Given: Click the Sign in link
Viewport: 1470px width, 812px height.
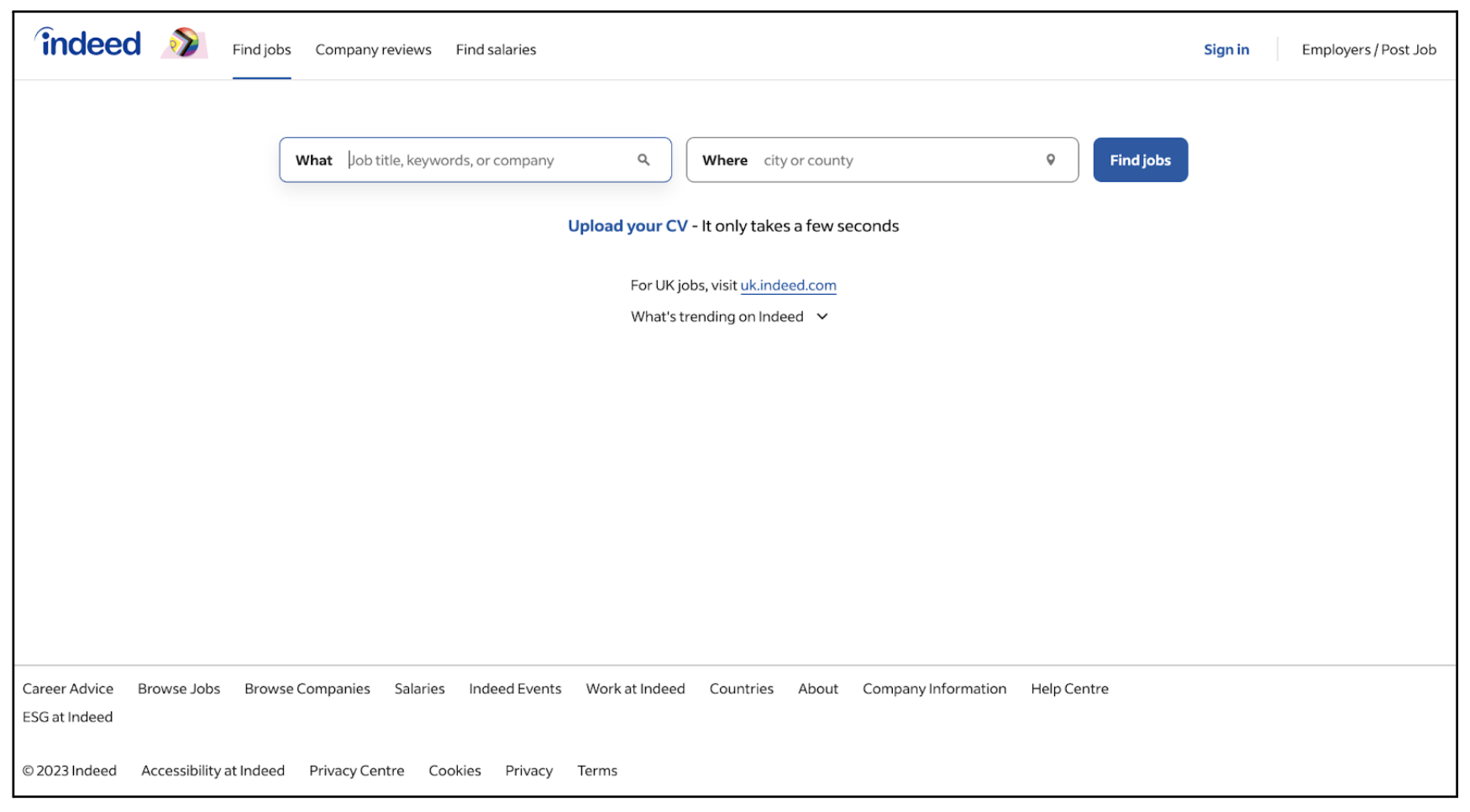Looking at the screenshot, I should coord(1226,50).
